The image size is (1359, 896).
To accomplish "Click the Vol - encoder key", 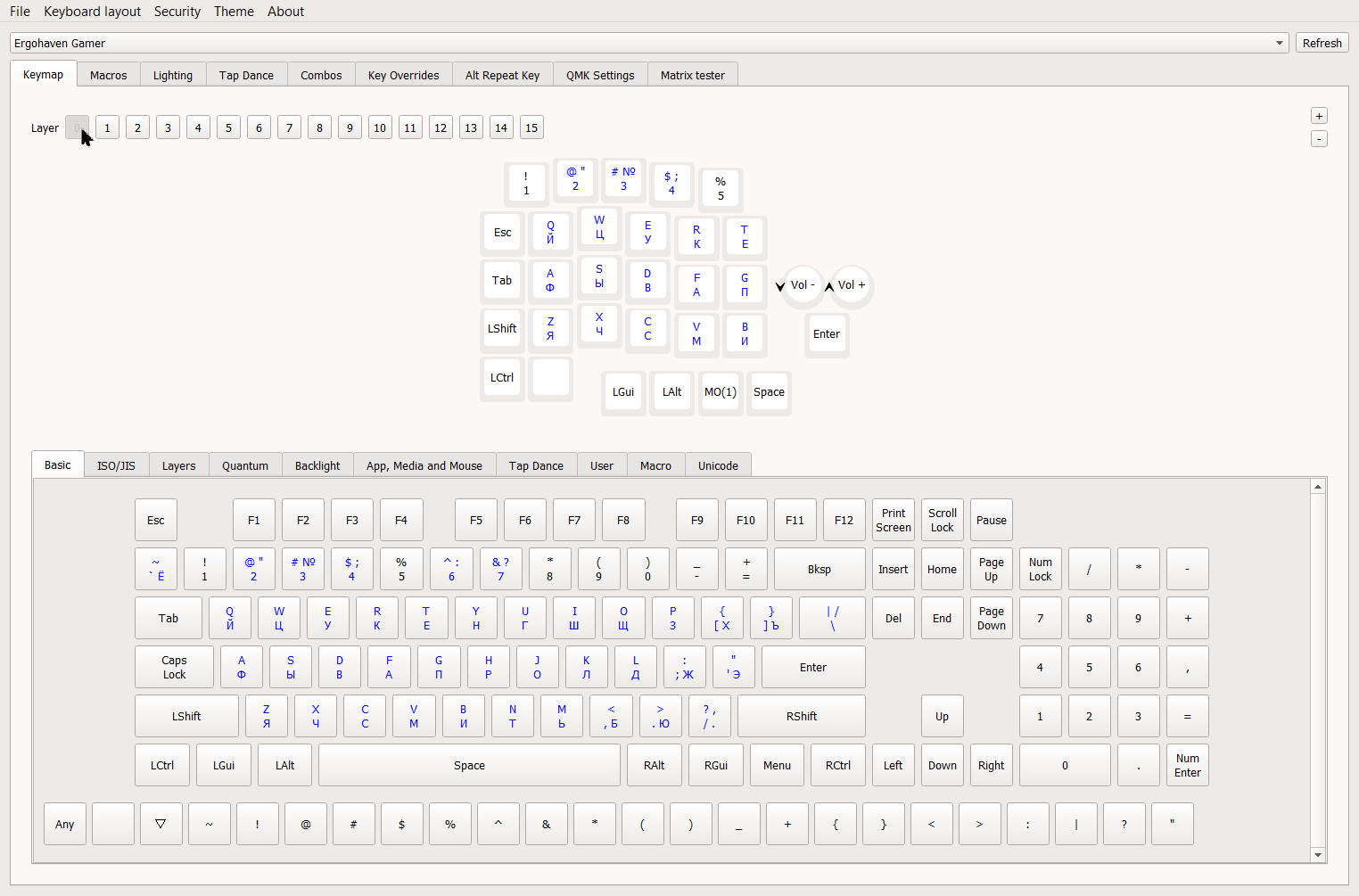I will [x=803, y=285].
